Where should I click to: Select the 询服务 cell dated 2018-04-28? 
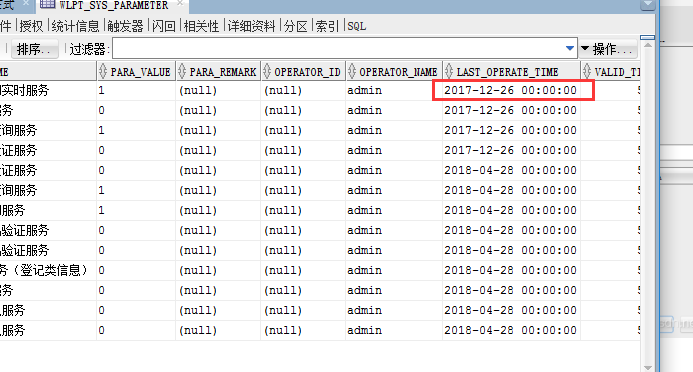point(48,190)
